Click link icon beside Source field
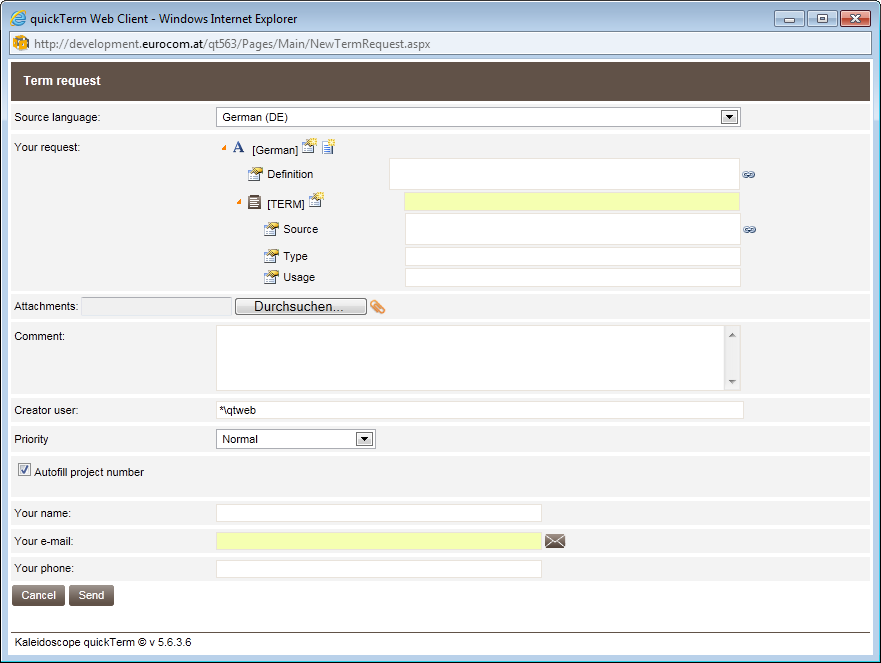881x663 pixels. 750,230
